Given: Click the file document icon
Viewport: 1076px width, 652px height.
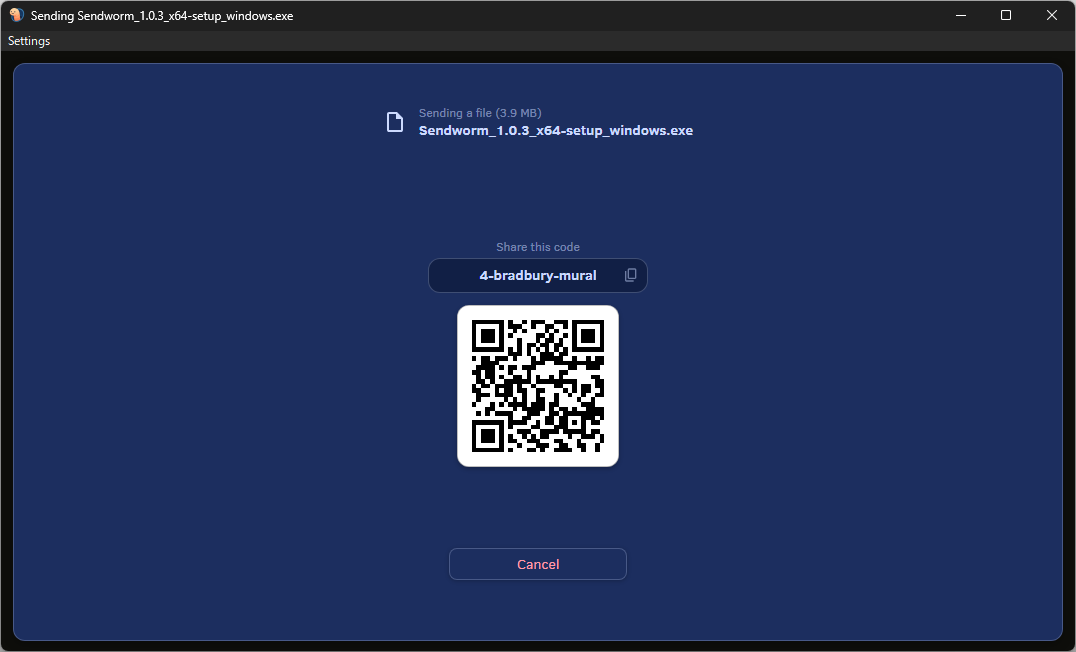Looking at the screenshot, I should click(x=395, y=122).
